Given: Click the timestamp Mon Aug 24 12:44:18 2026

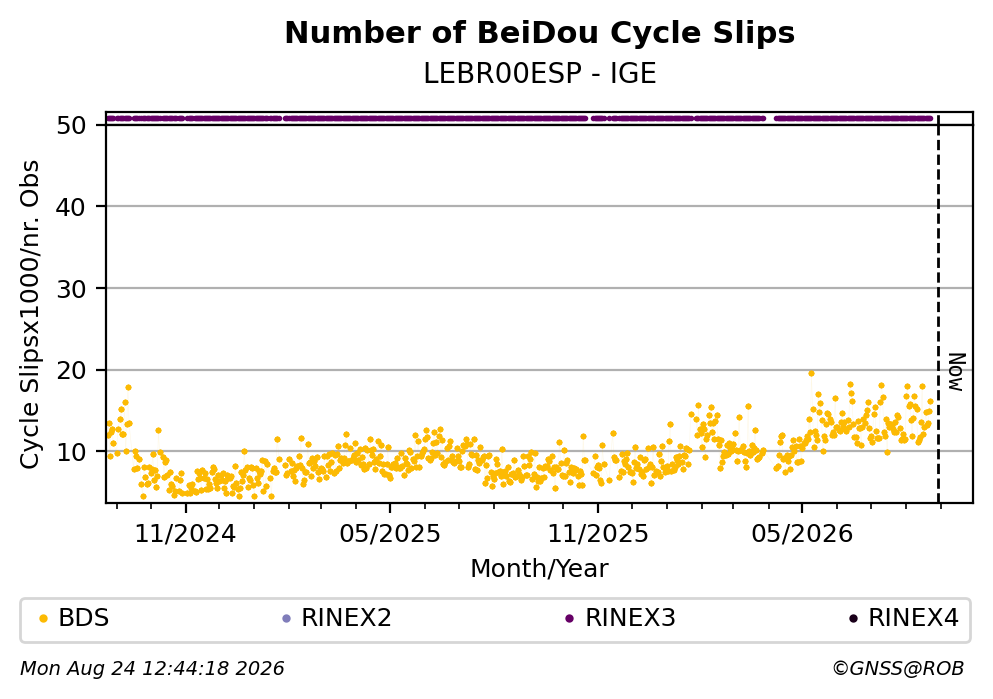Looking at the screenshot, I should coord(153,669).
